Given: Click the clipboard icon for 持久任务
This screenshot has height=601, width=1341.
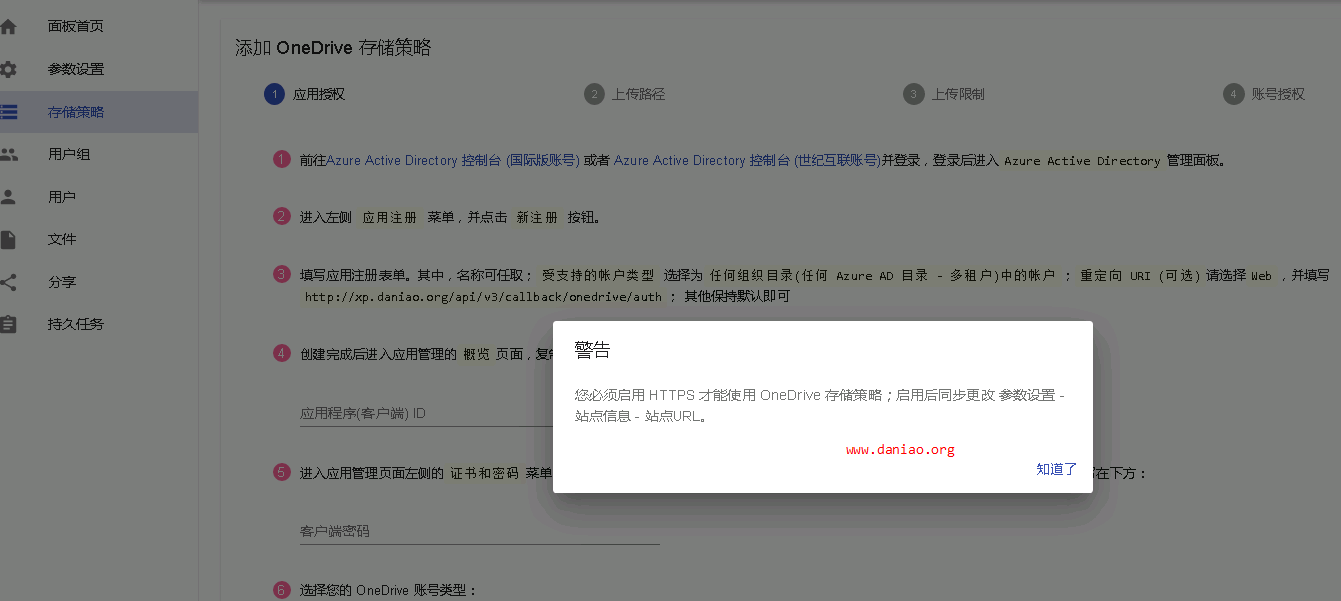Looking at the screenshot, I should pyautogui.click(x=8, y=325).
